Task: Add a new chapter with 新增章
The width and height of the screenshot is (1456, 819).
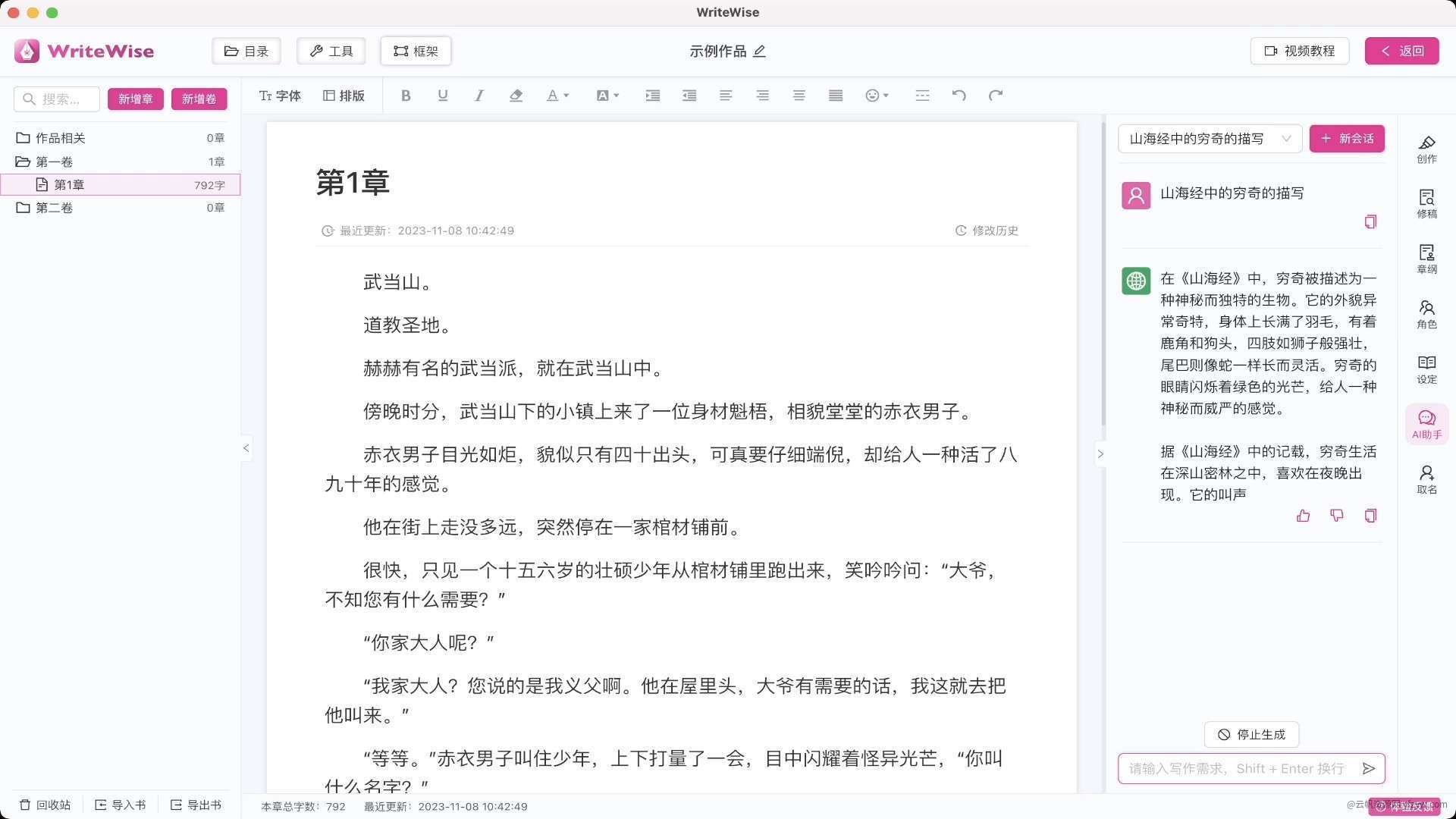Action: 135,99
